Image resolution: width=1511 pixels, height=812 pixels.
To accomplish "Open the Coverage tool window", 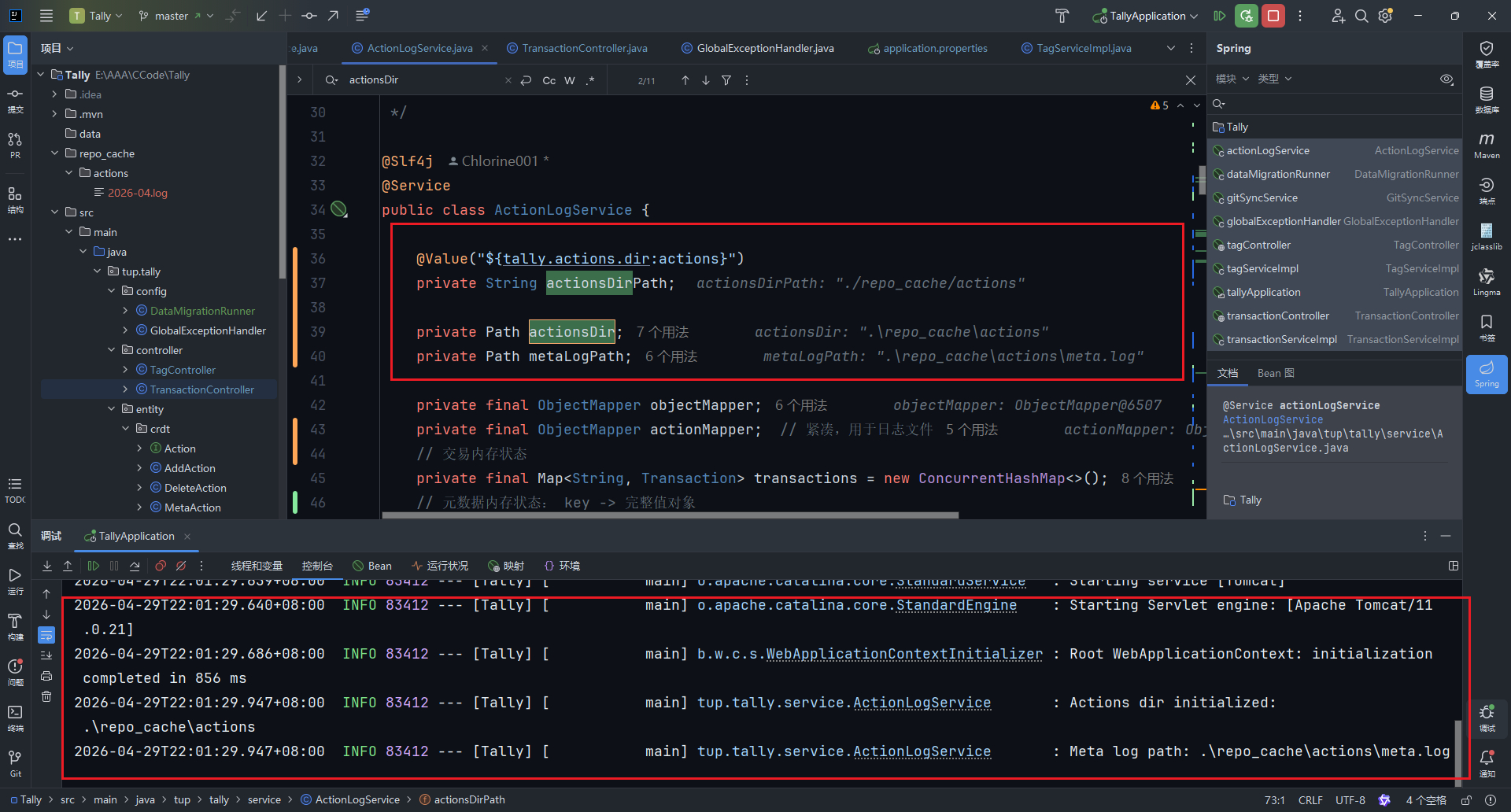I will click(x=1487, y=54).
